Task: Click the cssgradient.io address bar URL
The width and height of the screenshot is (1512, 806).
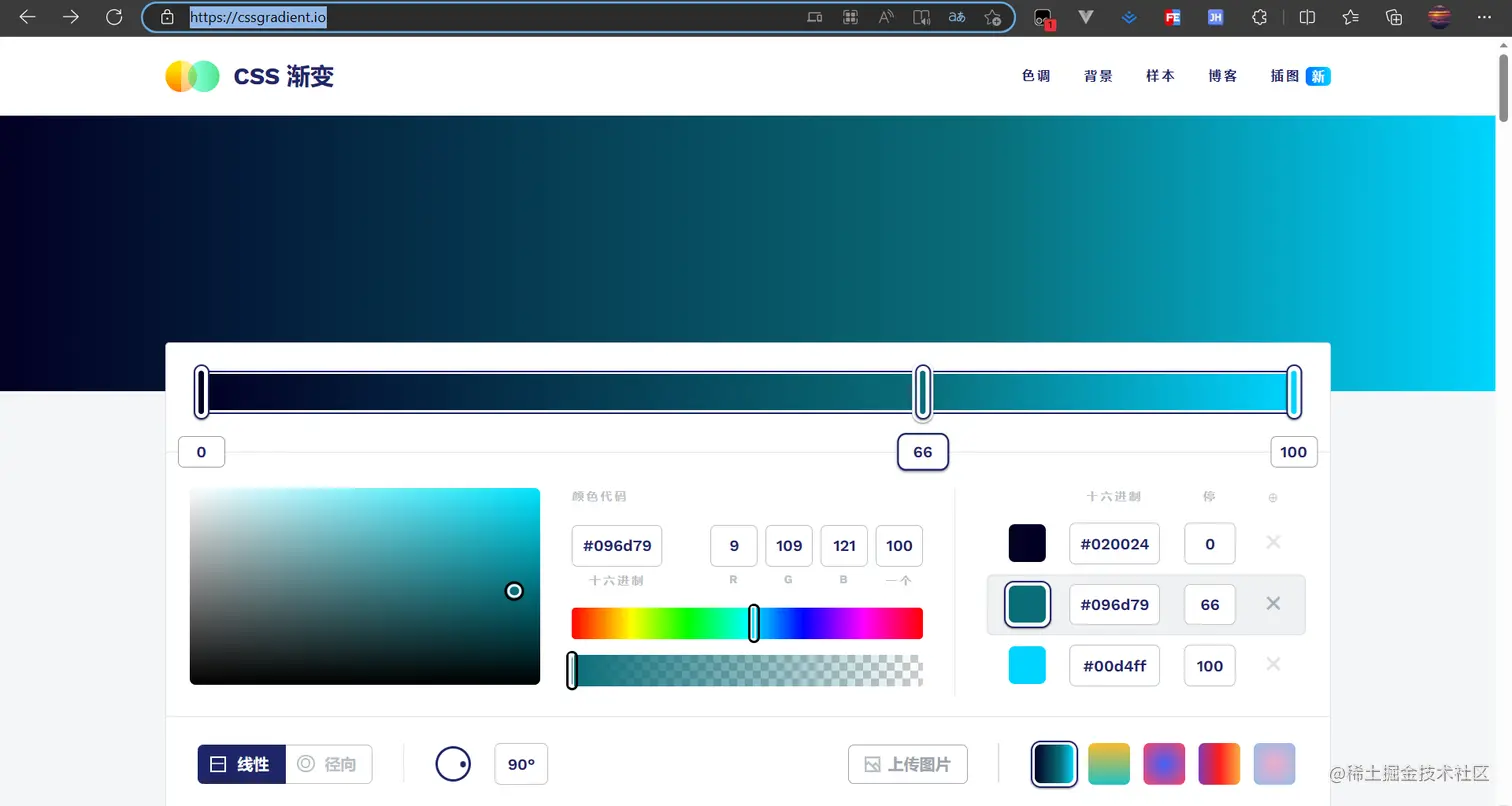Action: point(258,17)
